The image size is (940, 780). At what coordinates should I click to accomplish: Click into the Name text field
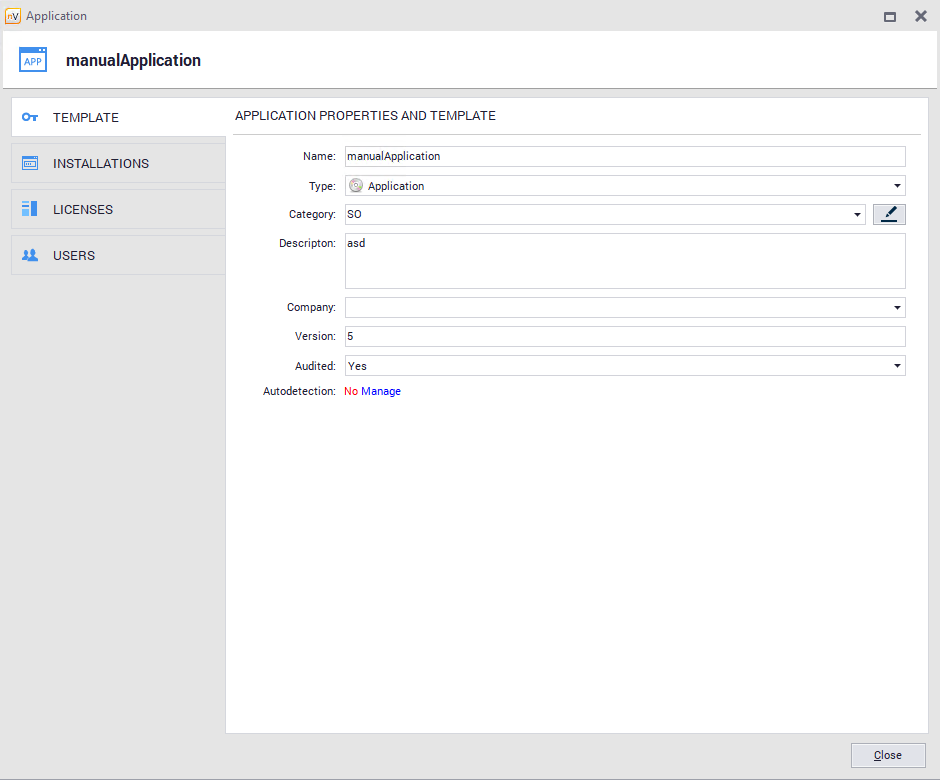tap(625, 156)
